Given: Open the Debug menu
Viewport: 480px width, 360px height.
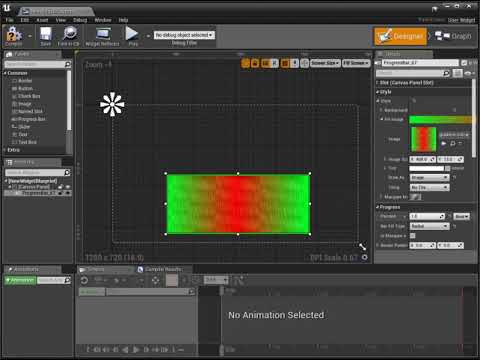Looking at the screenshot, I should coord(80,20).
